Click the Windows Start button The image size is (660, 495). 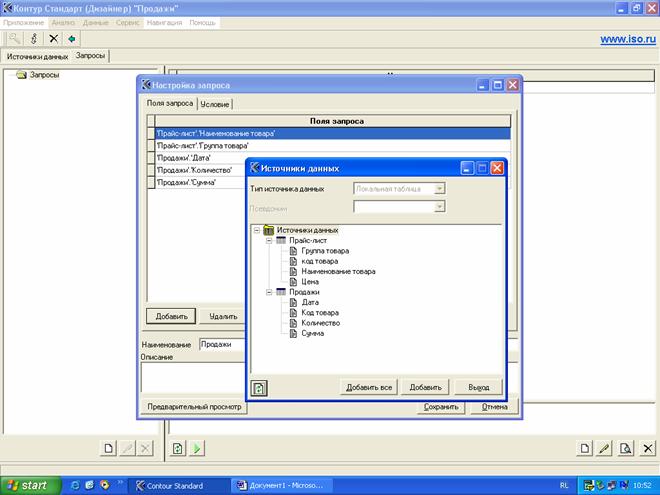[x=28, y=485]
